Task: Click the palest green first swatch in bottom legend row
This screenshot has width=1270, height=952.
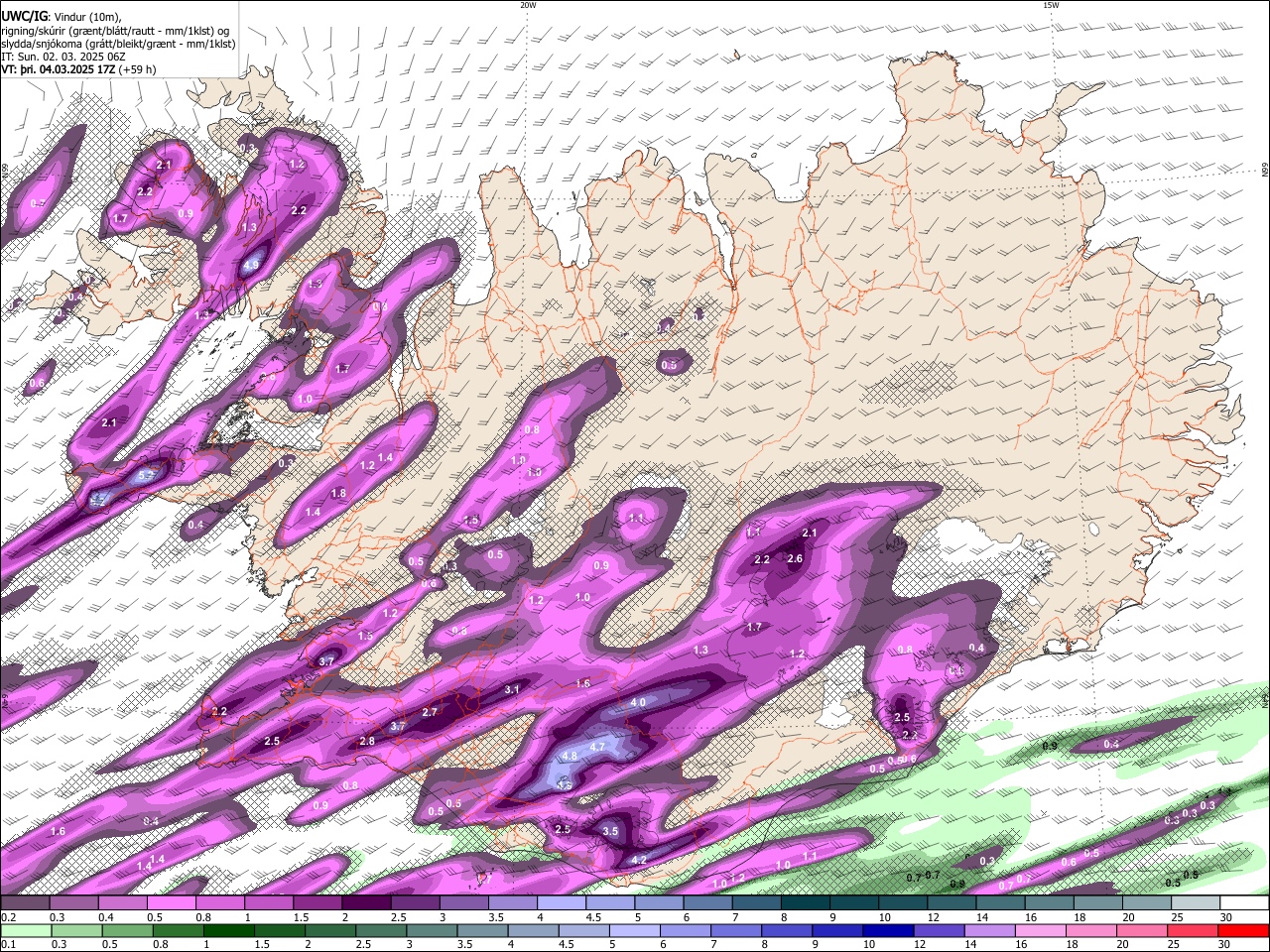Action: pyautogui.click(x=26, y=931)
